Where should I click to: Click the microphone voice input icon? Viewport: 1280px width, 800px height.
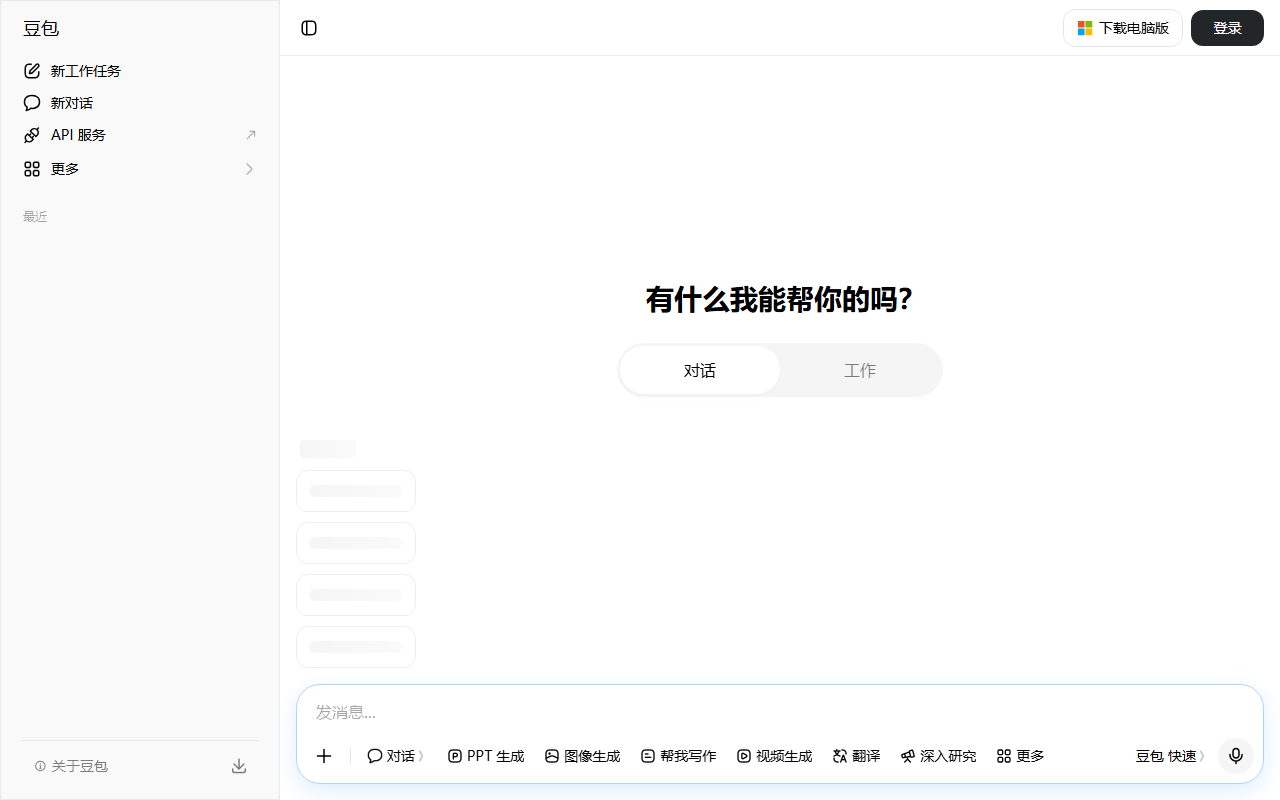tap(1236, 756)
